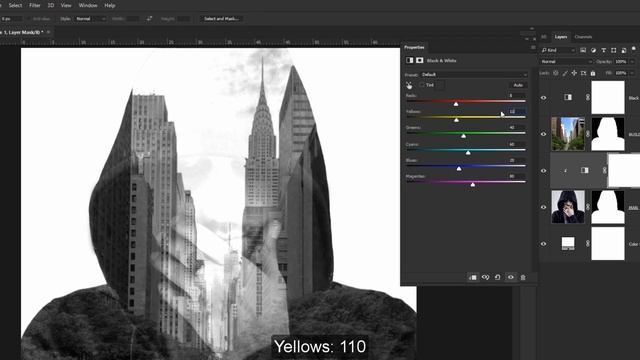Click adjustment icon of top Black & White layer
Viewport: 640px width, 360px height.
(568, 97)
